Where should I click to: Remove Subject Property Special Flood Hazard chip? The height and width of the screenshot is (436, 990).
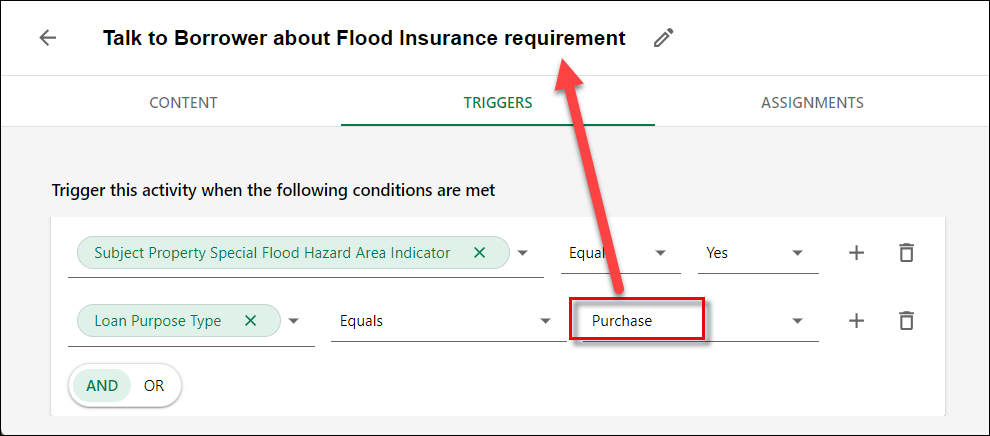[x=480, y=253]
